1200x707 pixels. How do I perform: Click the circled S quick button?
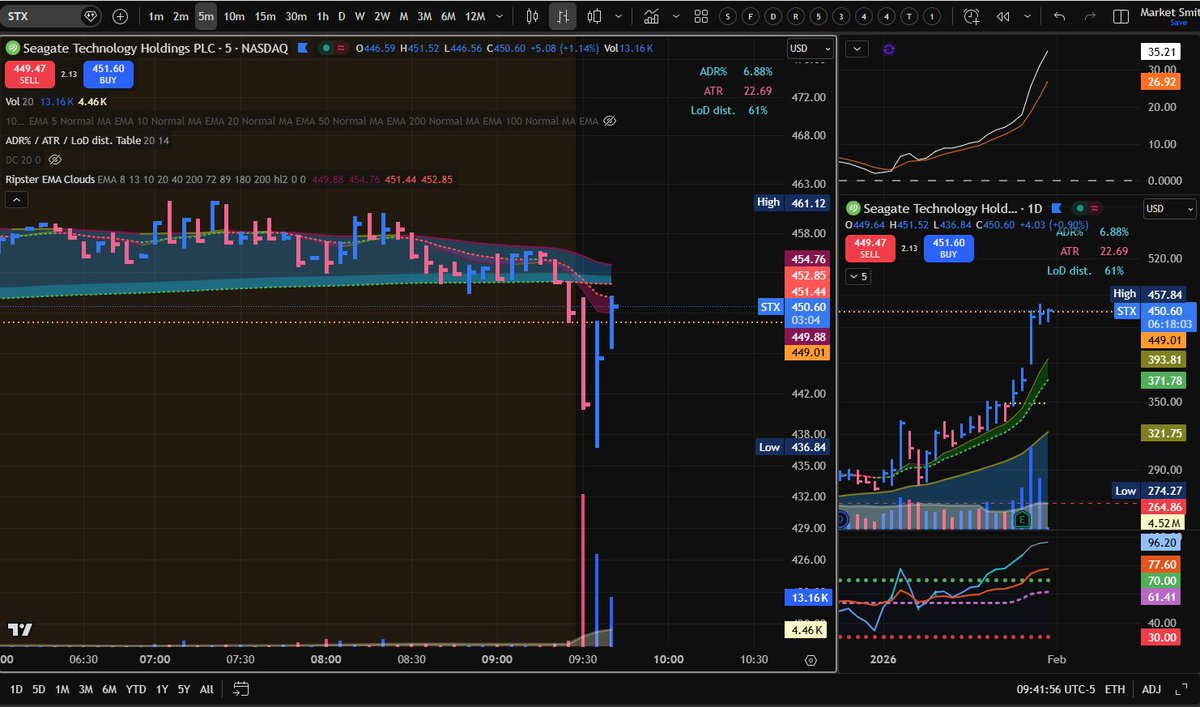[727, 16]
